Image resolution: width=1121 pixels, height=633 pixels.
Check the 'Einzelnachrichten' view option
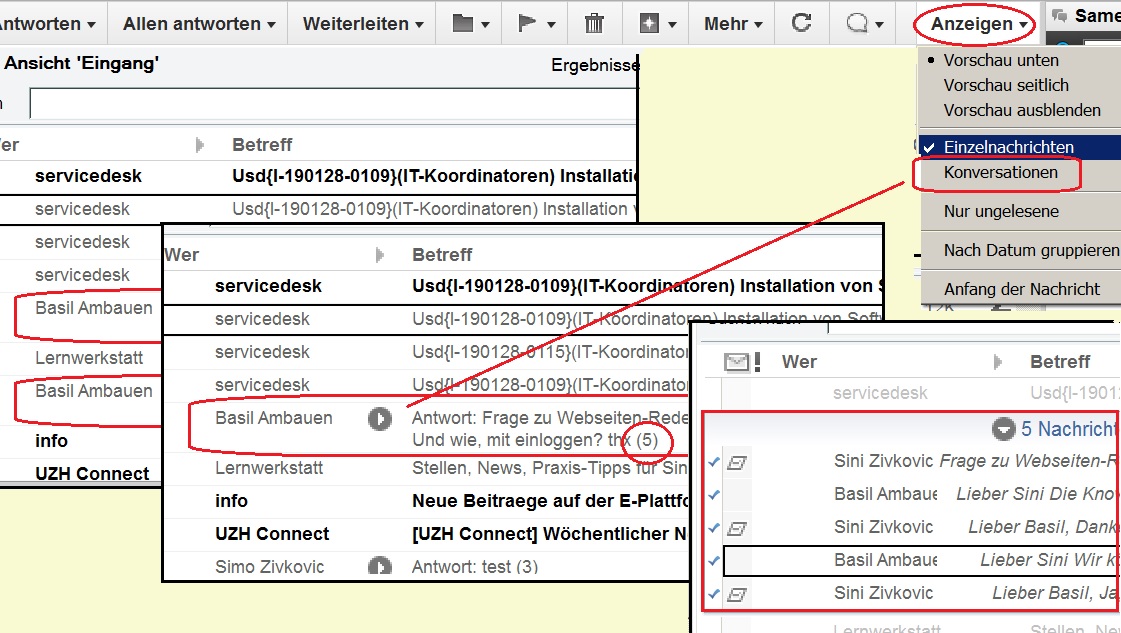tap(1008, 147)
